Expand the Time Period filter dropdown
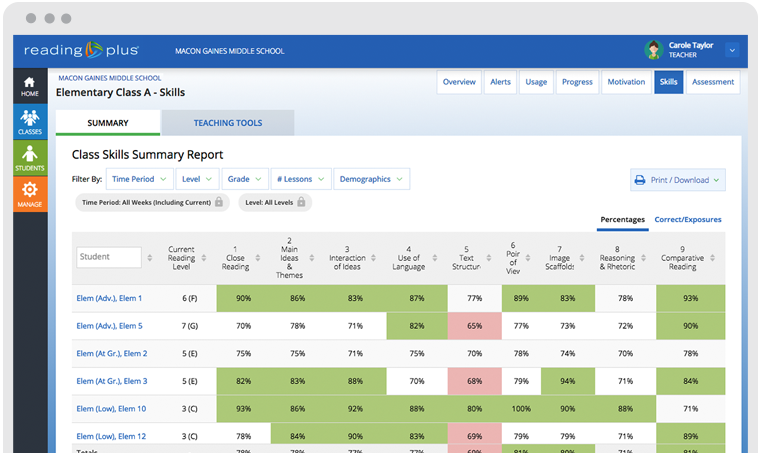 (138, 179)
